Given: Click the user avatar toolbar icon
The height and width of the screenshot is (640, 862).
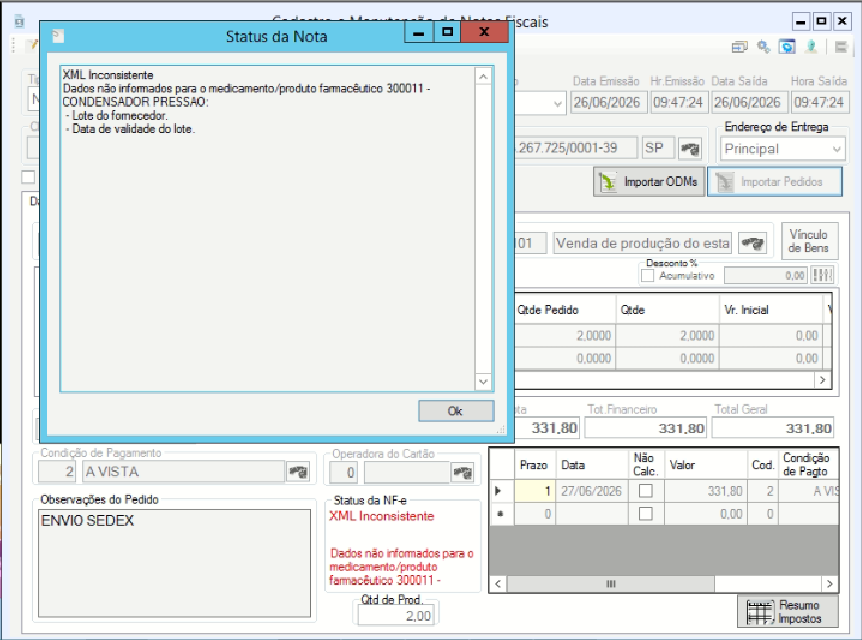Looking at the screenshot, I should (811, 47).
